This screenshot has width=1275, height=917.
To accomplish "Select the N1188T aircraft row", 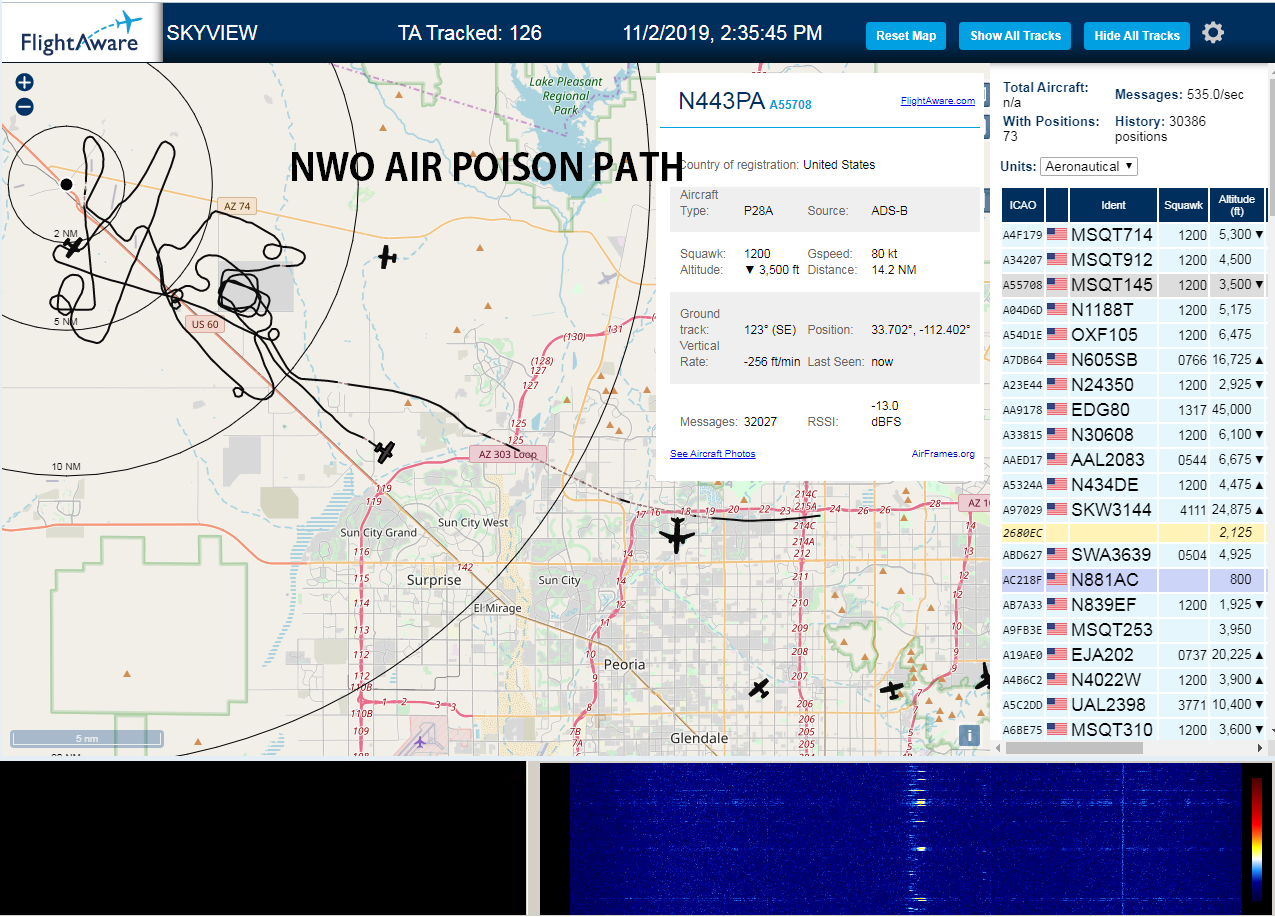I will coord(1134,310).
